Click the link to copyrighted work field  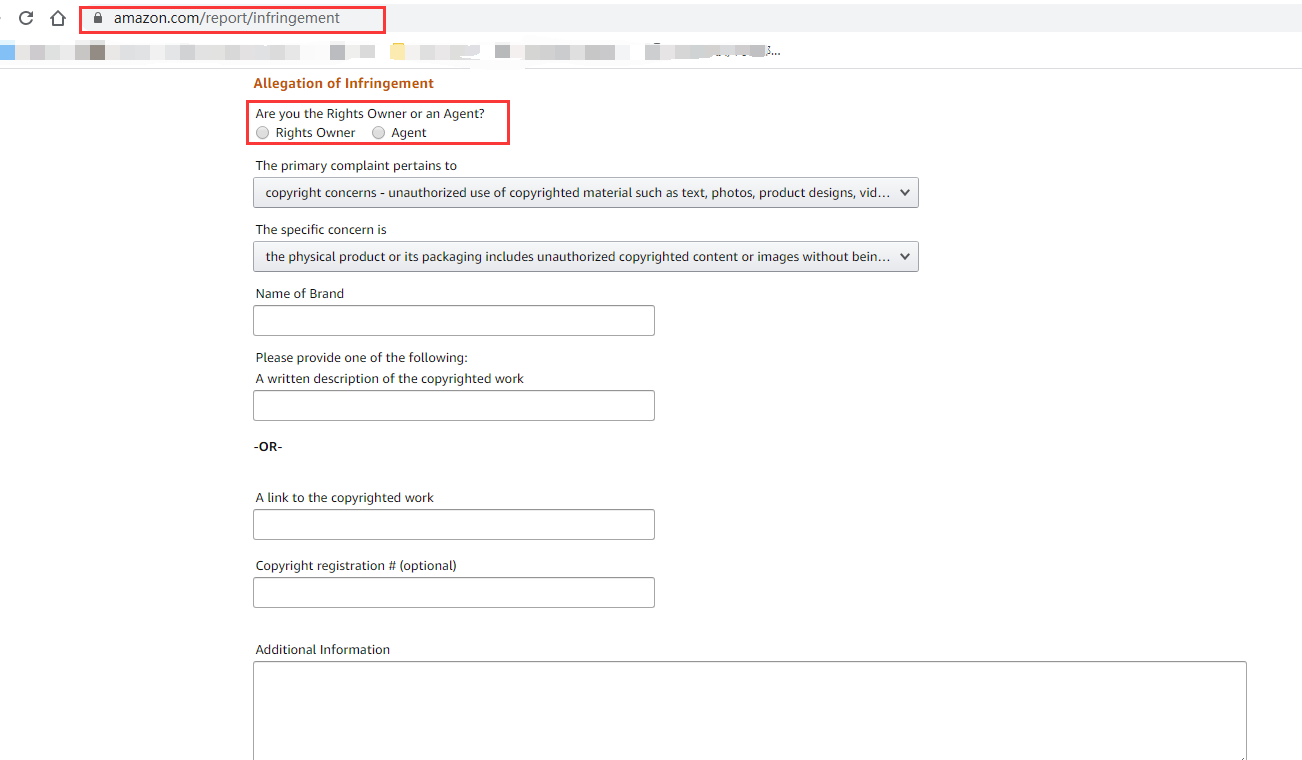pyautogui.click(x=454, y=524)
